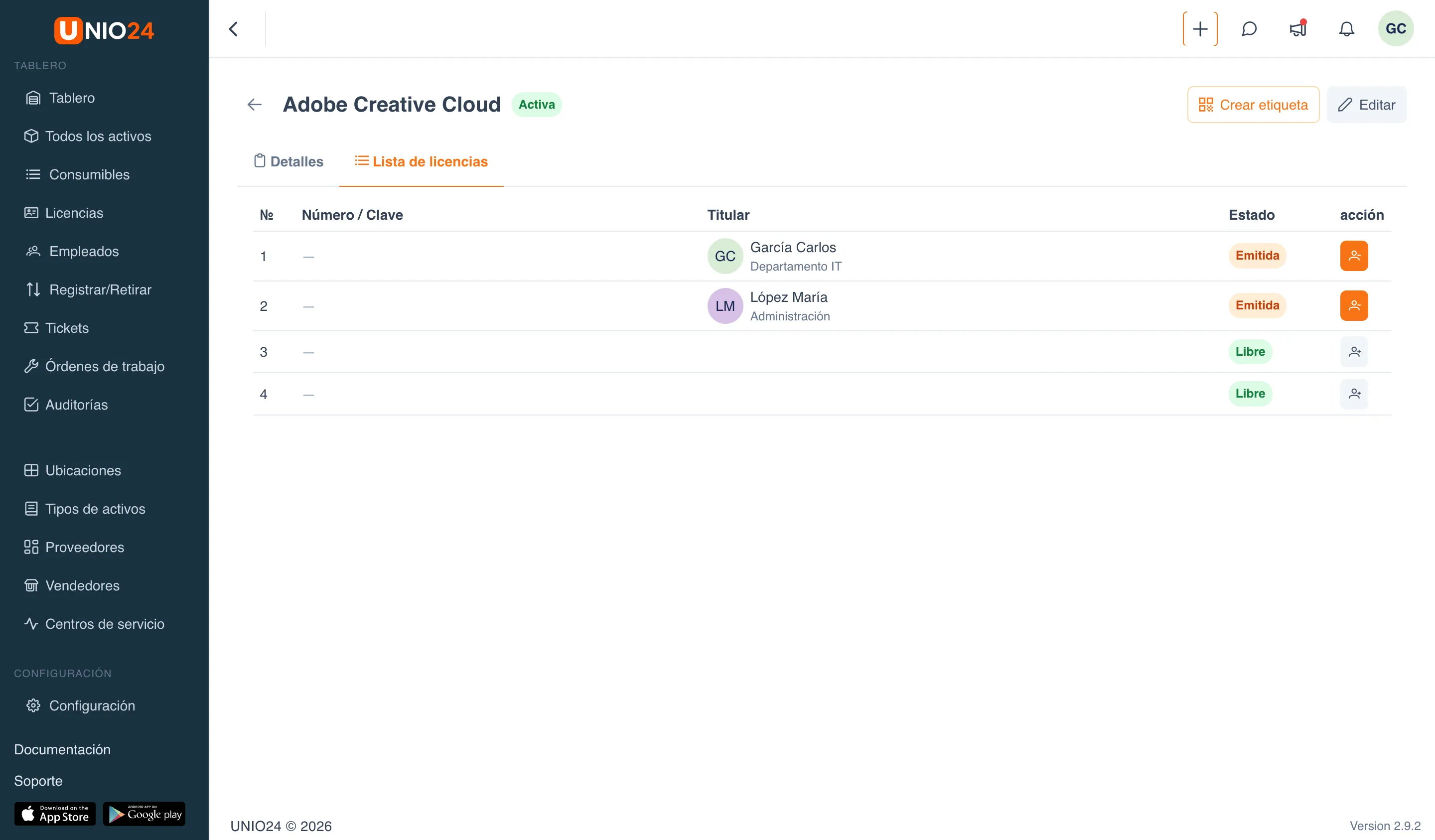Click the App Store download badge
1435x840 pixels.
coord(55,814)
